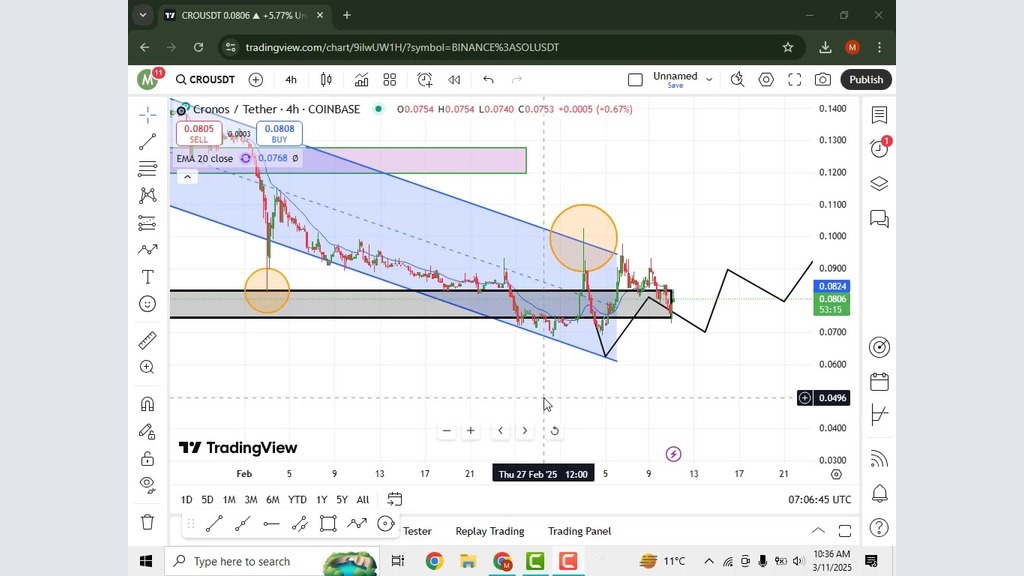Select the Text annotation tool
Image resolution: width=1024 pixels, height=576 pixels.
click(148, 277)
